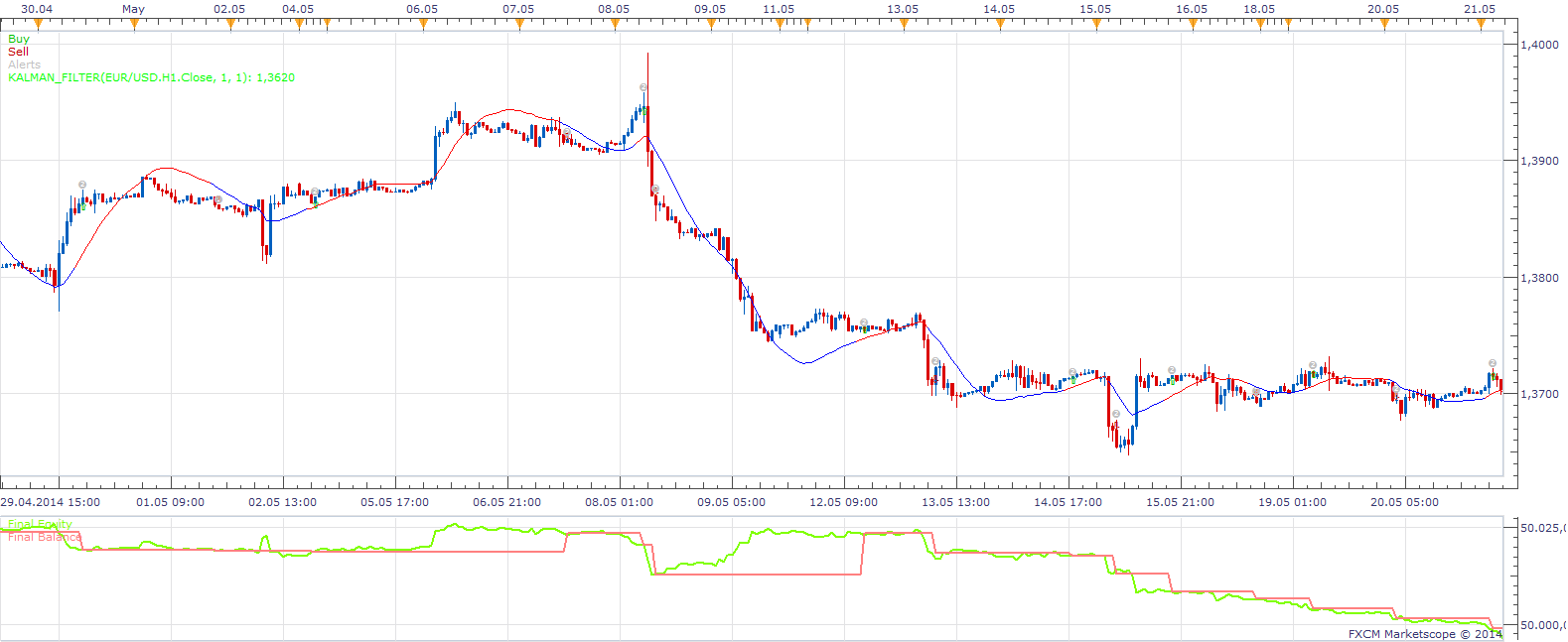Click the 18.05 date label on top axis

coord(1259,9)
